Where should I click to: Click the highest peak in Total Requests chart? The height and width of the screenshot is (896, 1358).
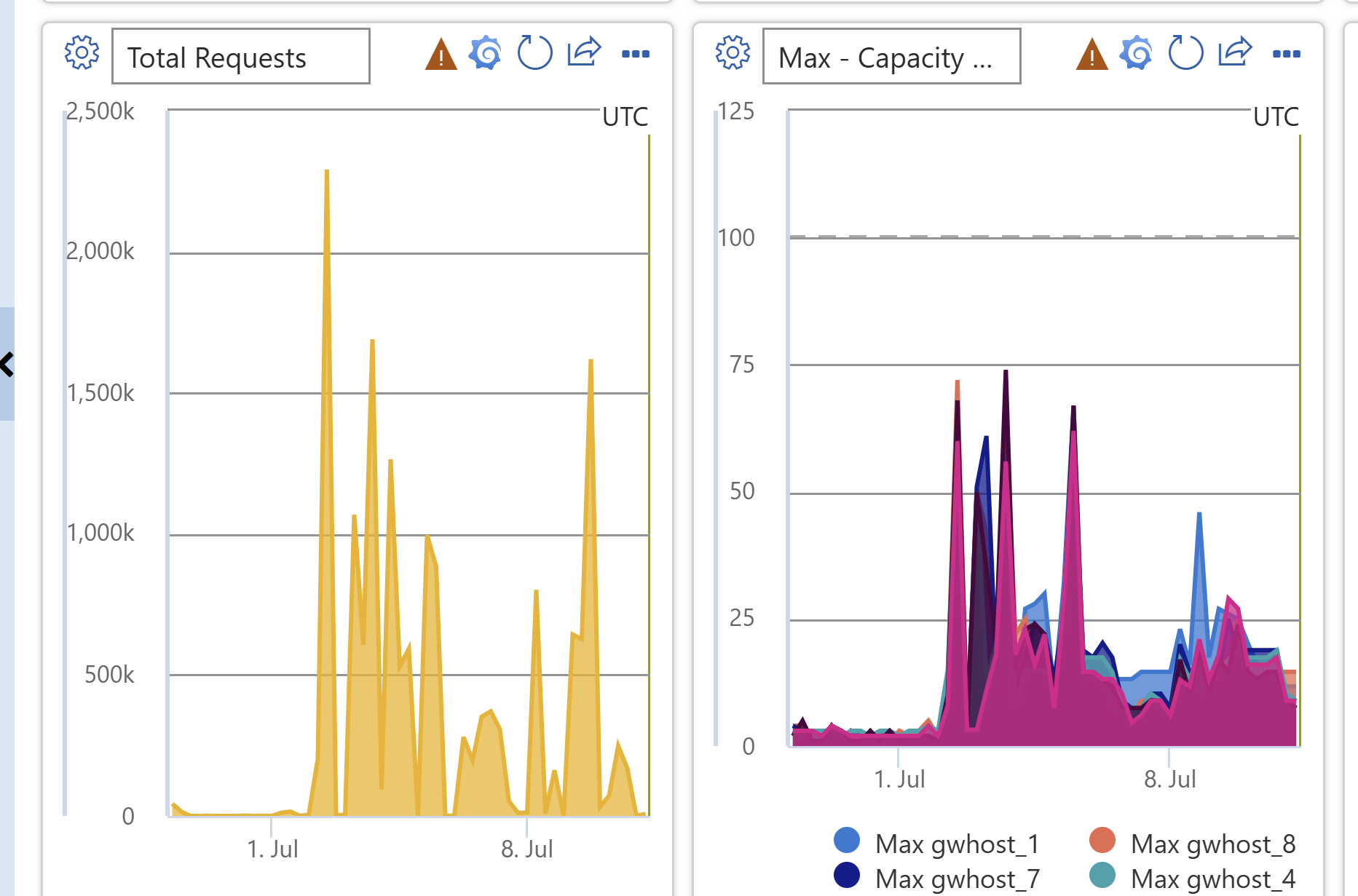click(x=327, y=172)
